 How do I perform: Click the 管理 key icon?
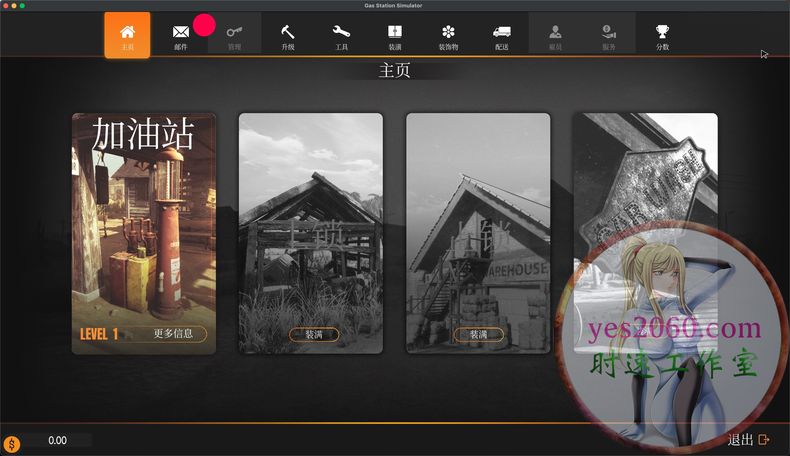(234, 35)
